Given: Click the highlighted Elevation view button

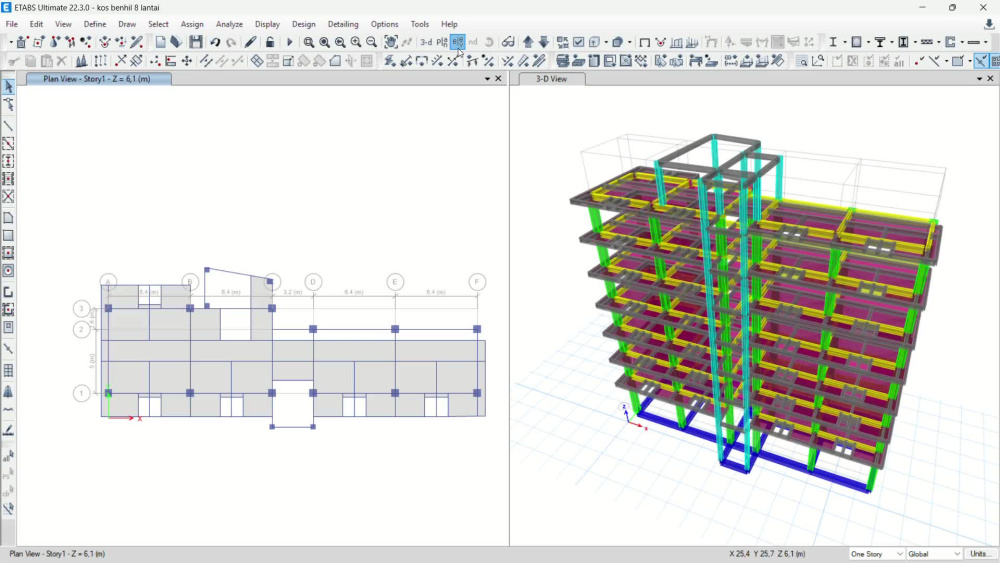Looking at the screenshot, I should click(x=458, y=42).
